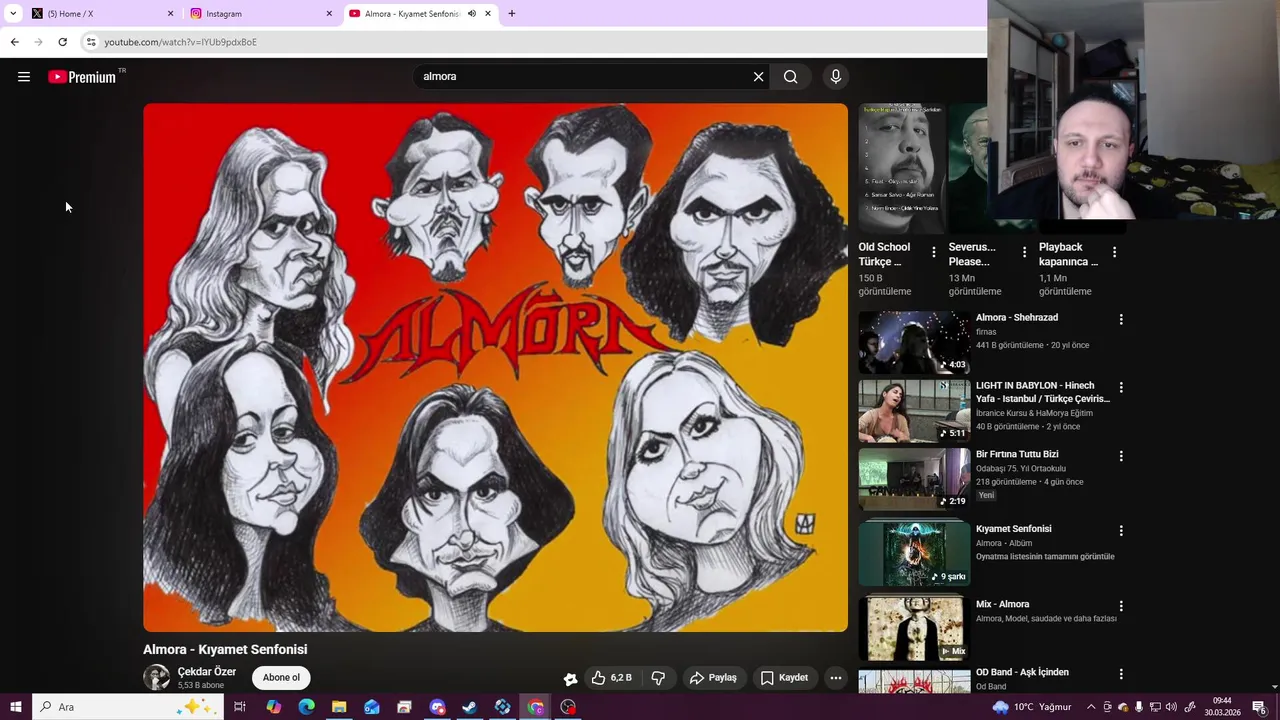
Task: Close the Instagram tab
Action: click(x=329, y=14)
